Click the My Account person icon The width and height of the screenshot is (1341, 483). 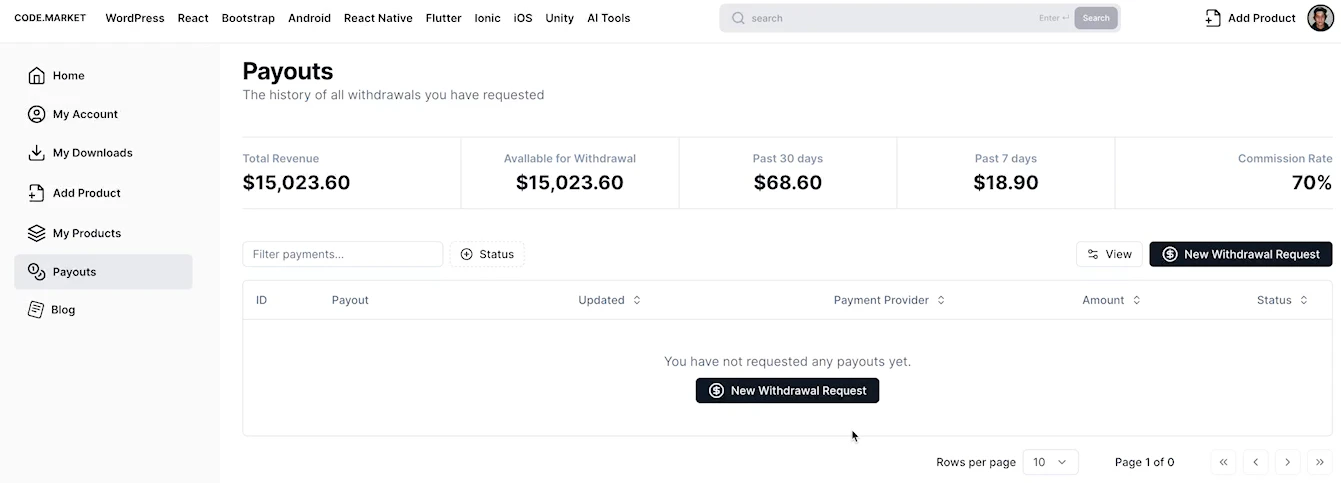pyautogui.click(x=37, y=114)
